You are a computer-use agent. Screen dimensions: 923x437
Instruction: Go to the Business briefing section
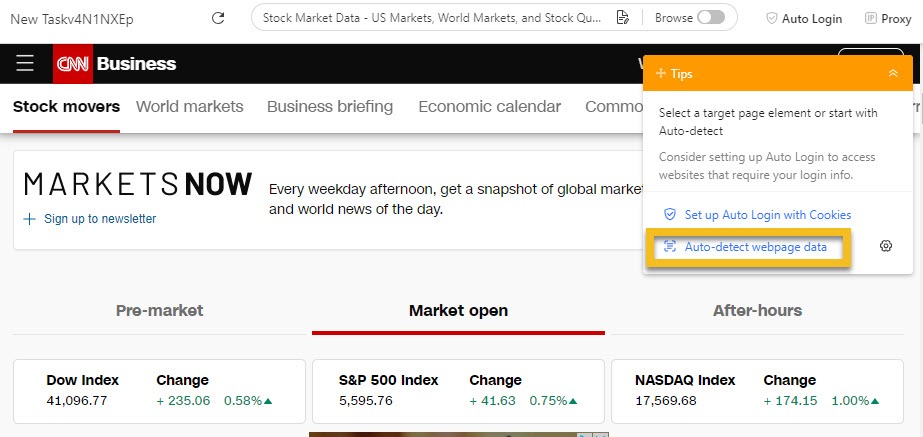pos(330,106)
